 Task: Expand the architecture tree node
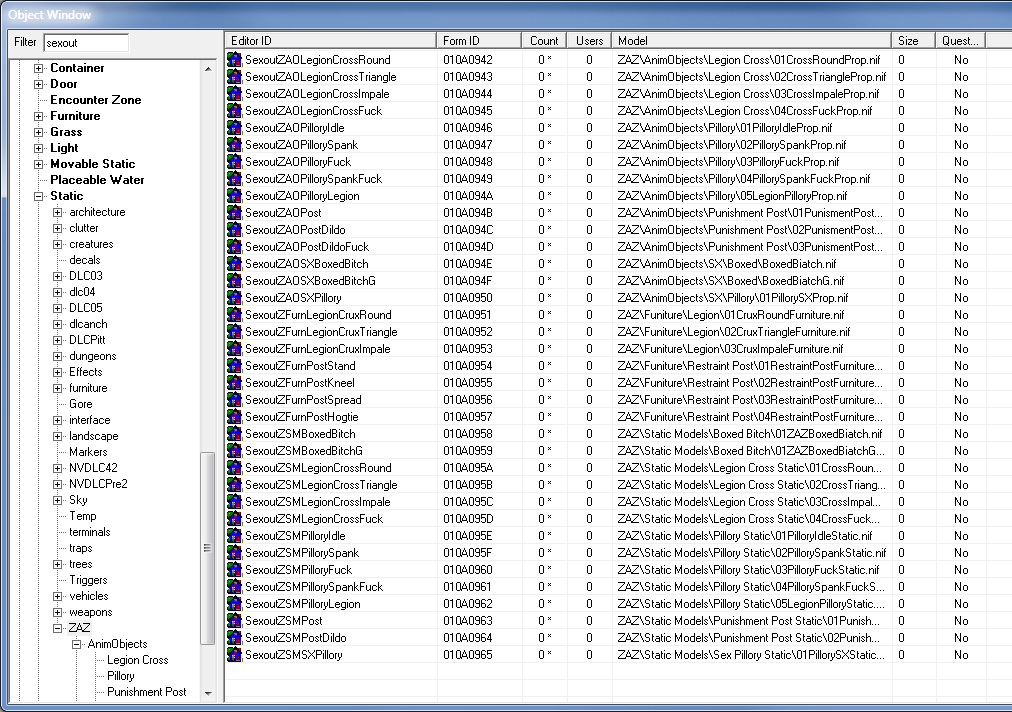[58, 212]
